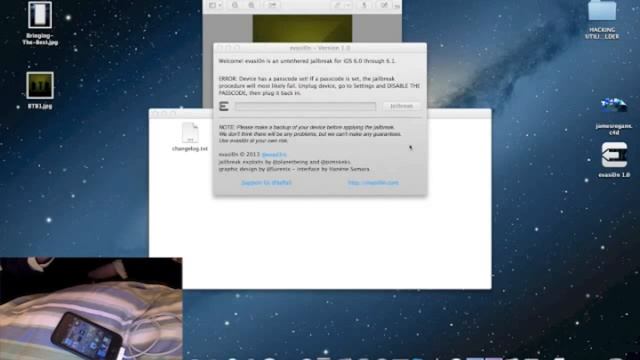The height and width of the screenshot is (360, 640).
Task: Select jamesregans.c4d file on desktop
Action: click(x=613, y=116)
